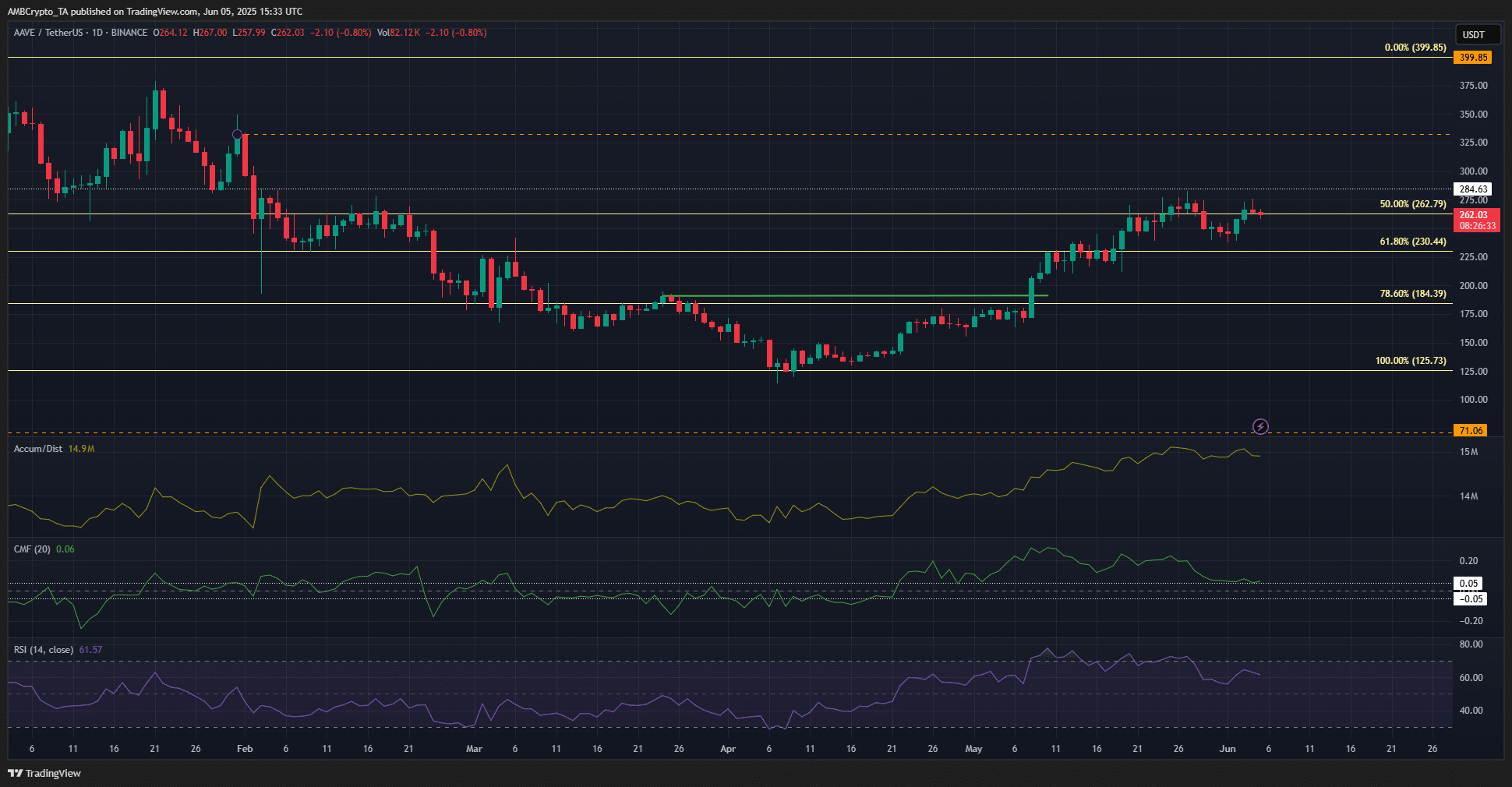Select the 100.00% (125.73) Fibonacci level label
The height and width of the screenshot is (787, 1512).
(x=1410, y=361)
